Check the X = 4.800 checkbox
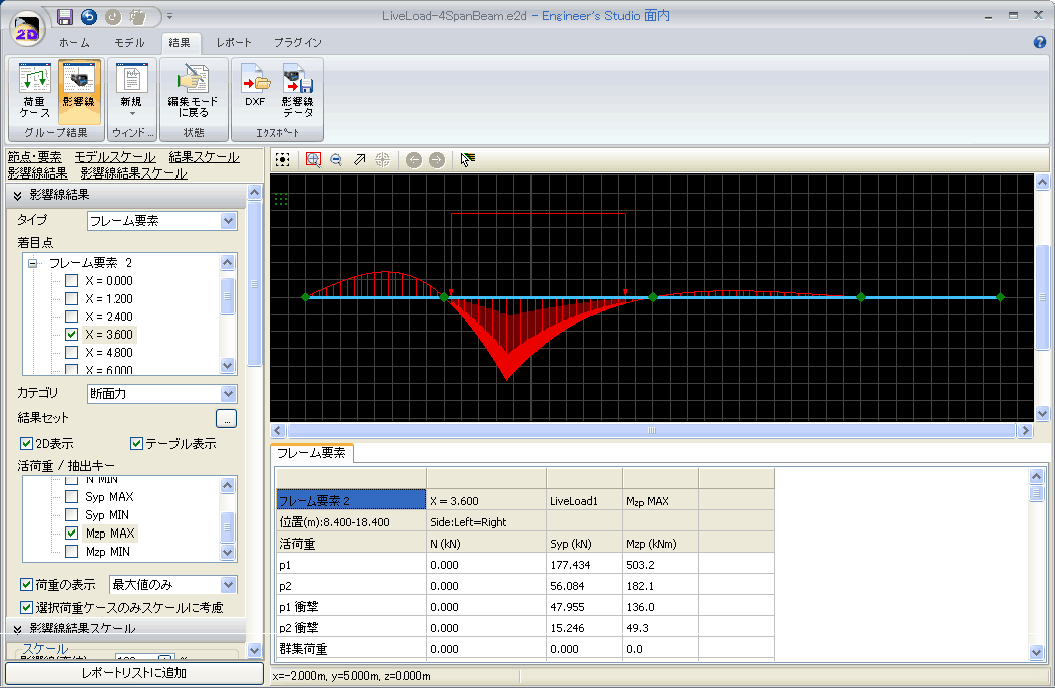The image size is (1055, 688). point(71,352)
